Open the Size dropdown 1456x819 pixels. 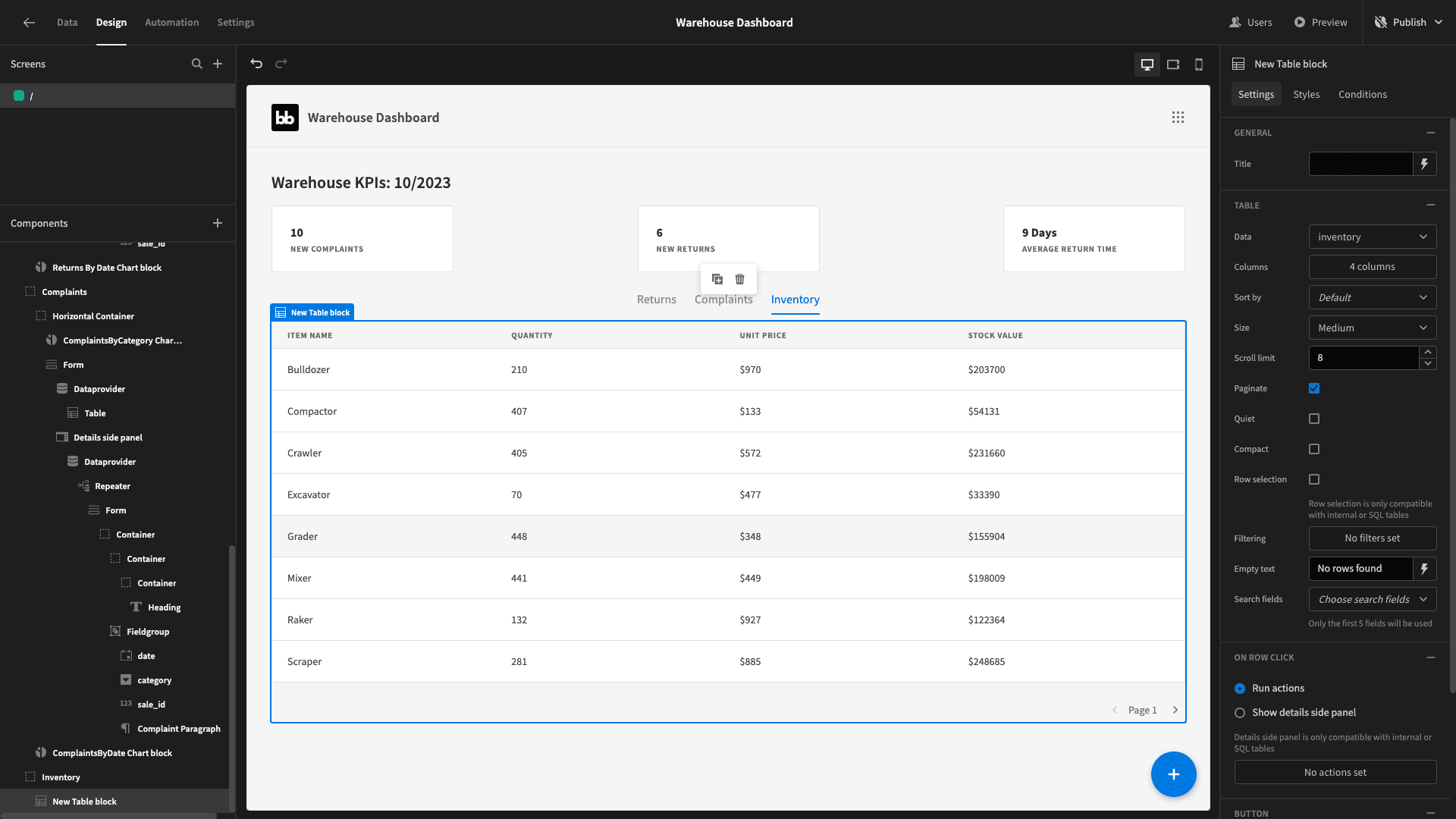[1373, 328]
